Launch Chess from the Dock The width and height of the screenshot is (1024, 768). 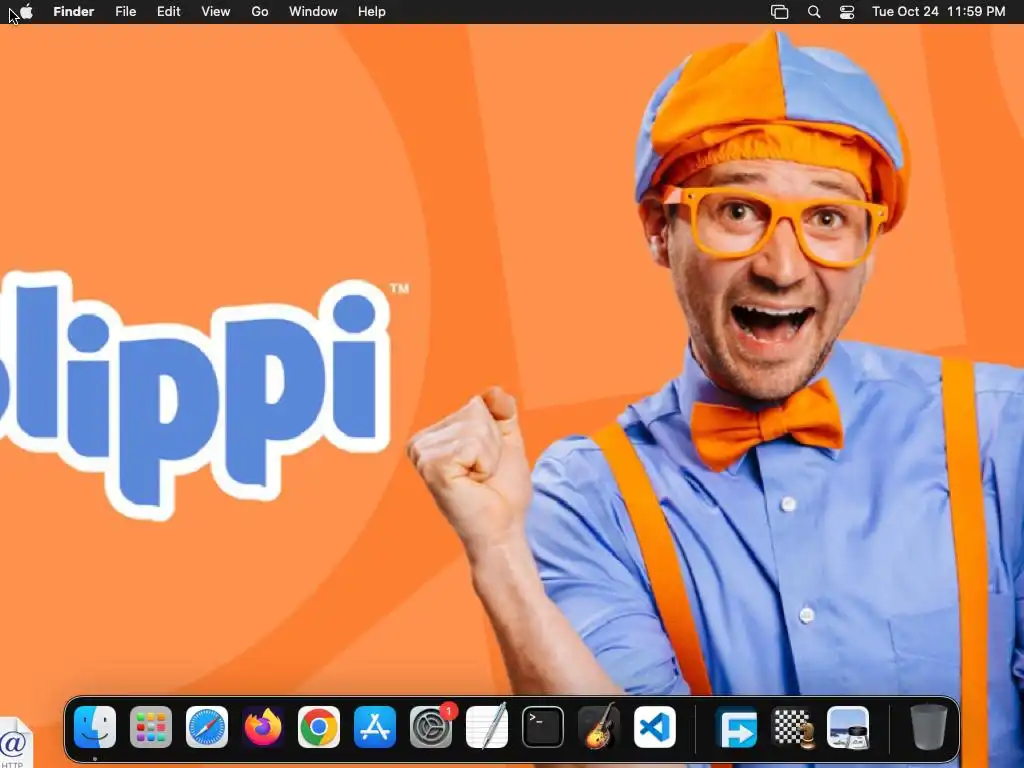[x=793, y=727]
